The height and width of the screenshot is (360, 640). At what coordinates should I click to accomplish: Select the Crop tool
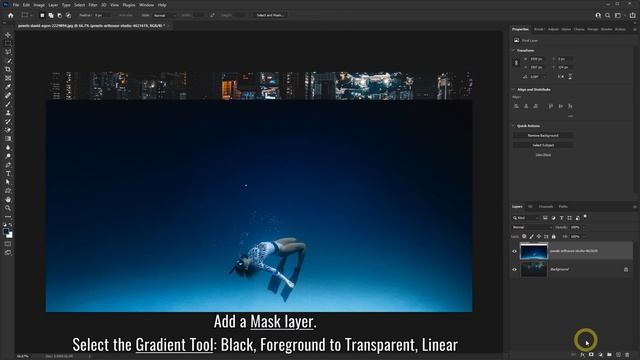pos(8,69)
